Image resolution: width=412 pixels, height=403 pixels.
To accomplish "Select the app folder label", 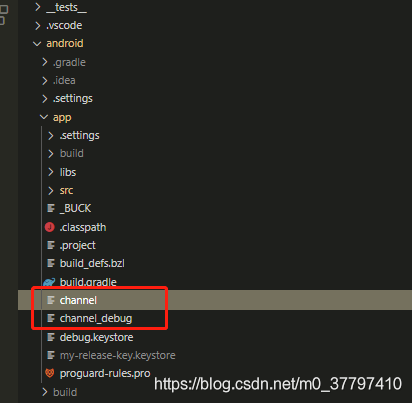I will click(x=62, y=118).
